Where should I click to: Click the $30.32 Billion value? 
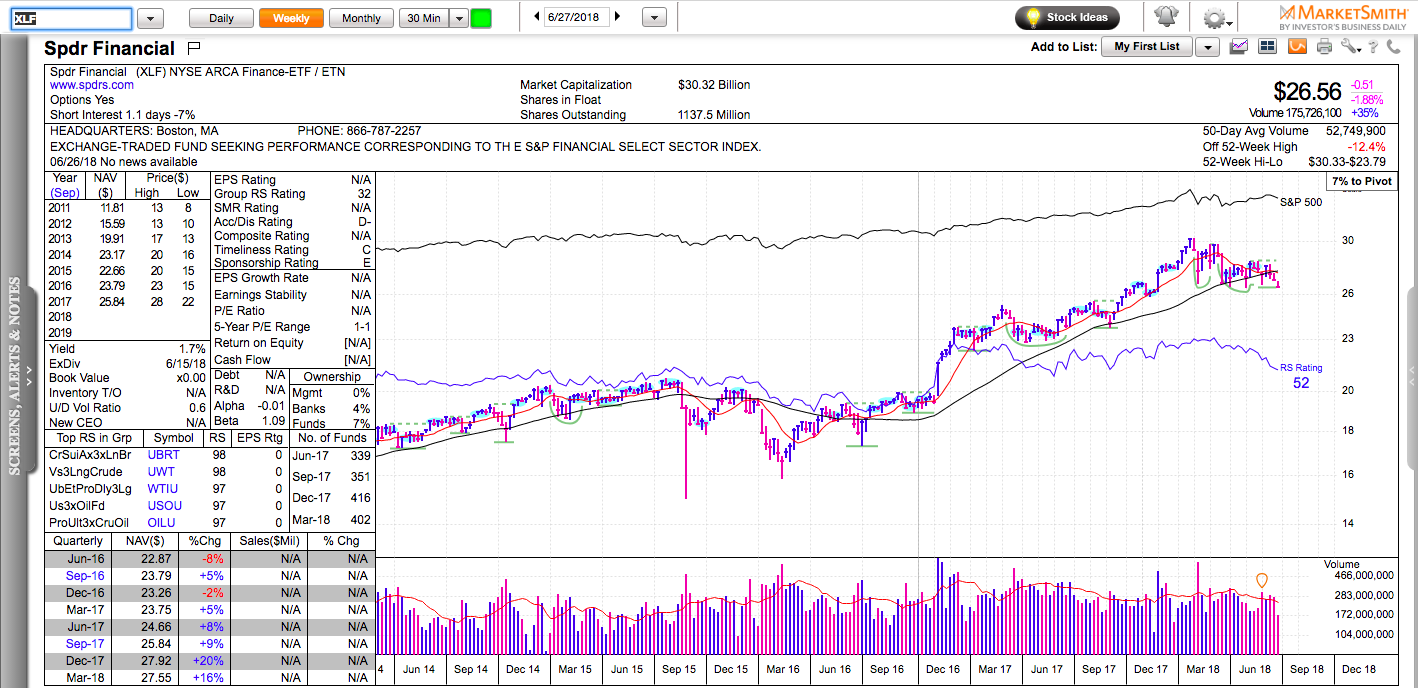pyautogui.click(x=714, y=85)
